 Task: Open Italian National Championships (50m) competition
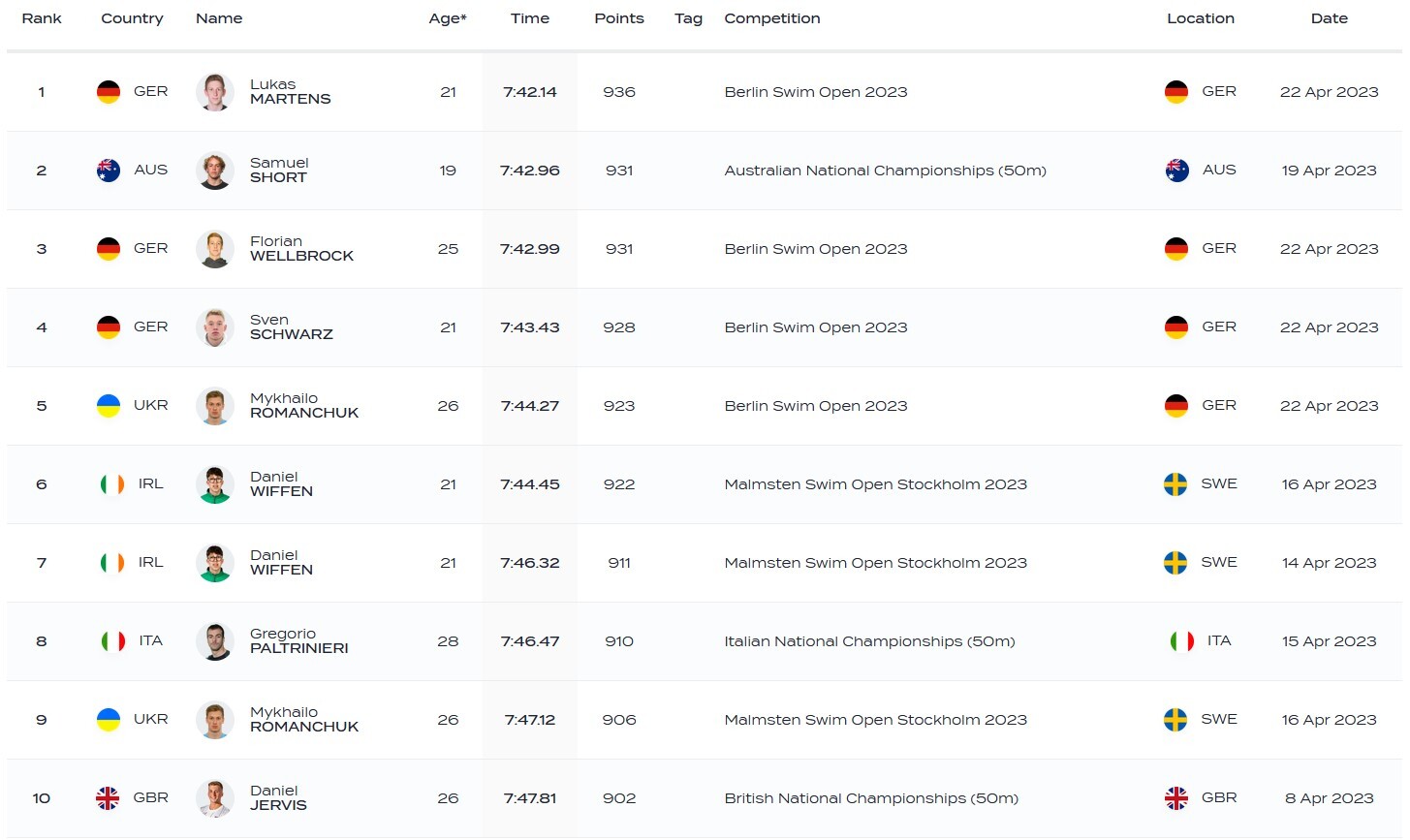click(869, 641)
